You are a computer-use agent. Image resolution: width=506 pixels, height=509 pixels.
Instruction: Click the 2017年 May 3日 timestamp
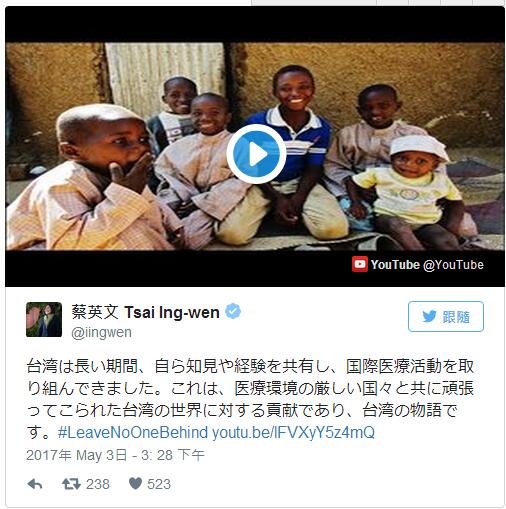115,455
